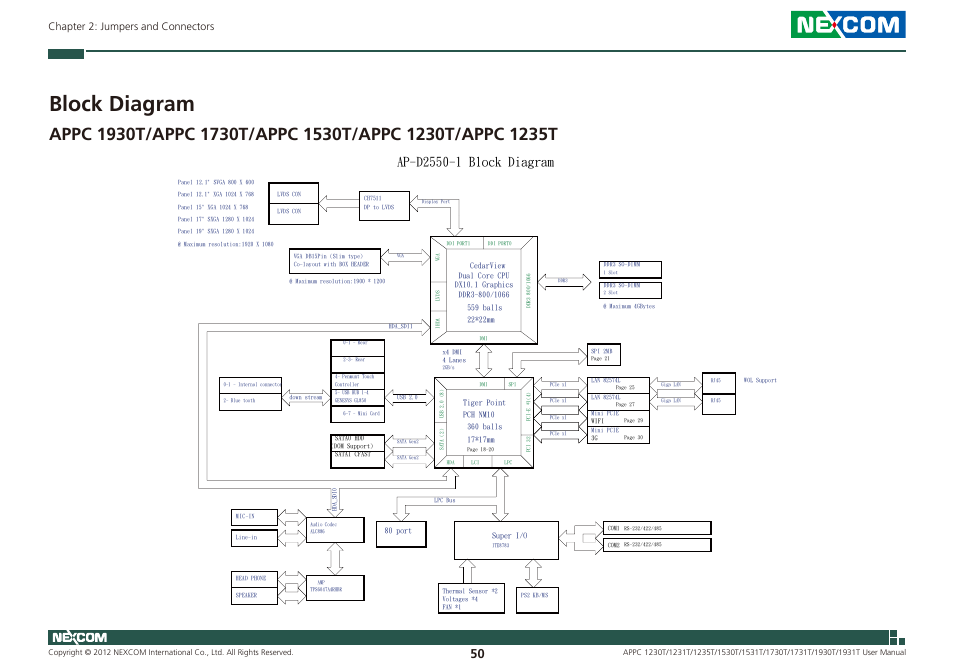Click the 'Panel 15" XGA 1024 X 768' line

[x=213, y=207]
